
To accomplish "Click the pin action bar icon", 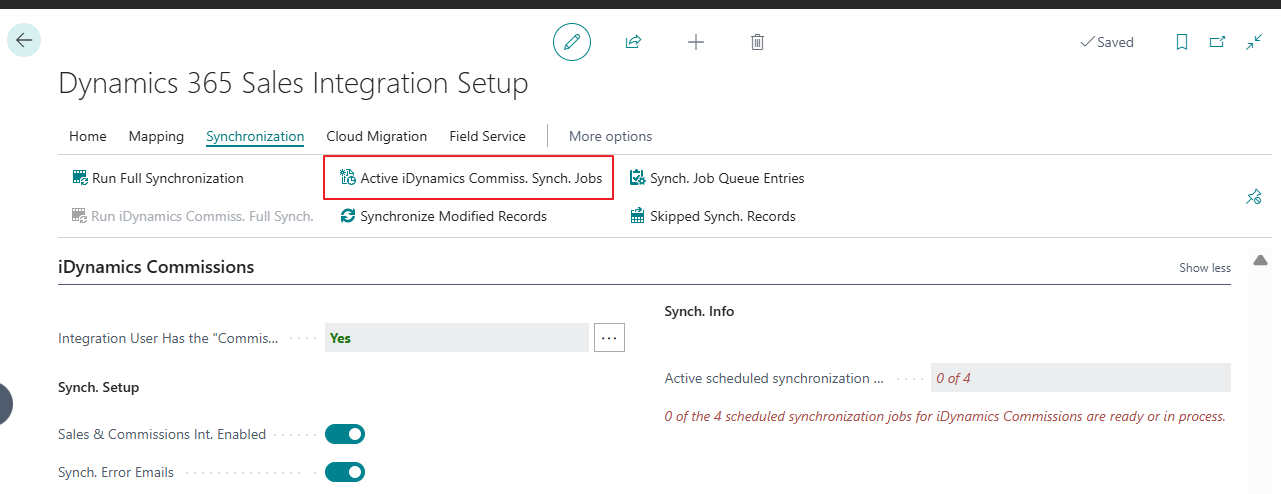I will point(1253,197).
